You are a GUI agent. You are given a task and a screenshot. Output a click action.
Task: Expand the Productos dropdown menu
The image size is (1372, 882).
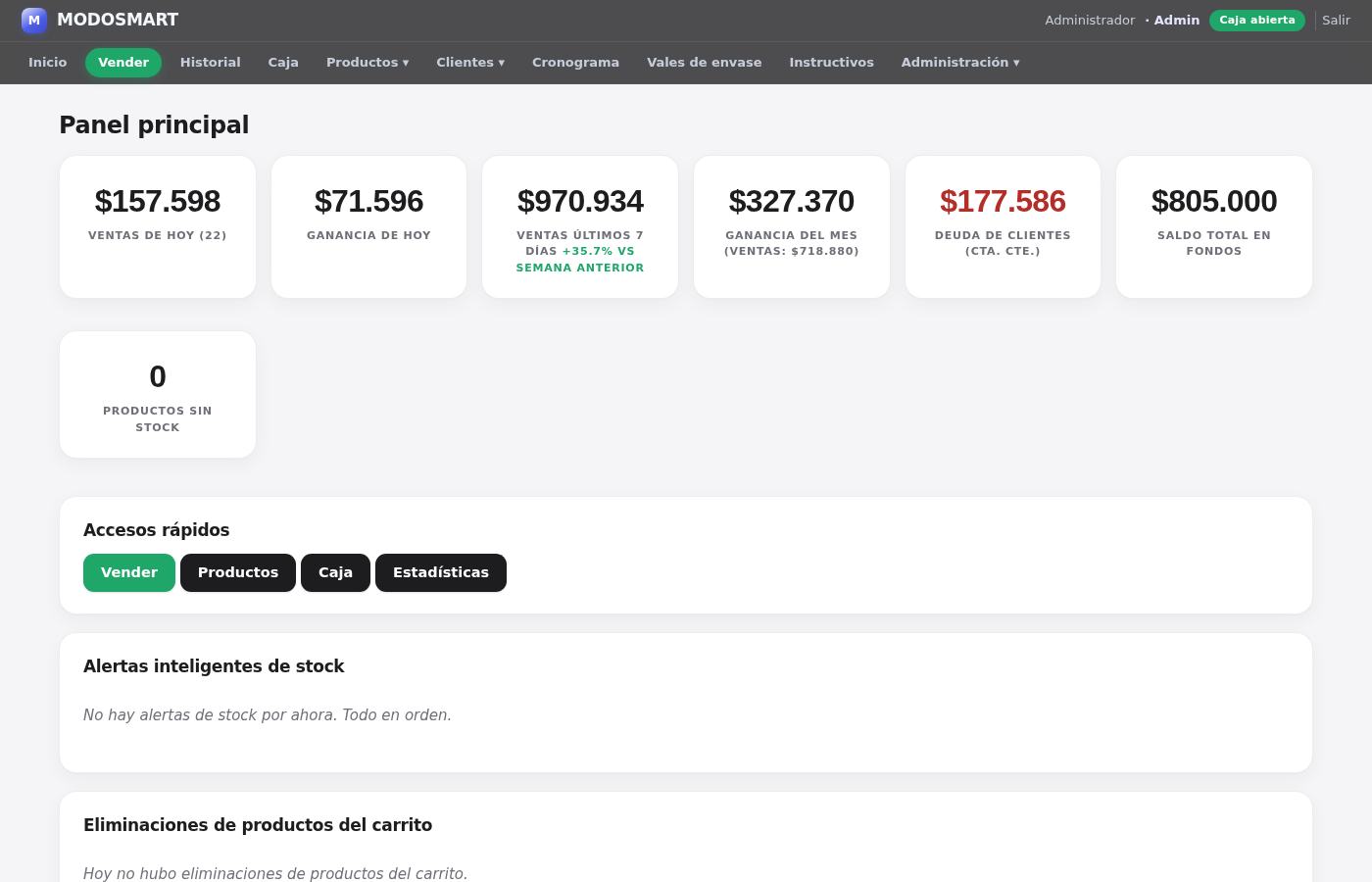tap(367, 63)
